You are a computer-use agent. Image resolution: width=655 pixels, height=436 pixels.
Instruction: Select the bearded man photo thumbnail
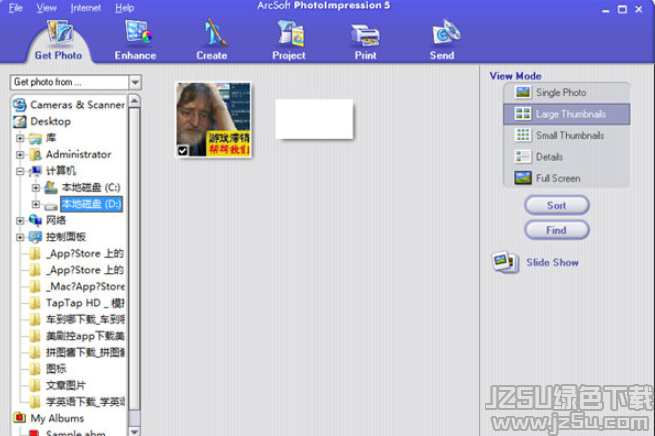point(213,119)
